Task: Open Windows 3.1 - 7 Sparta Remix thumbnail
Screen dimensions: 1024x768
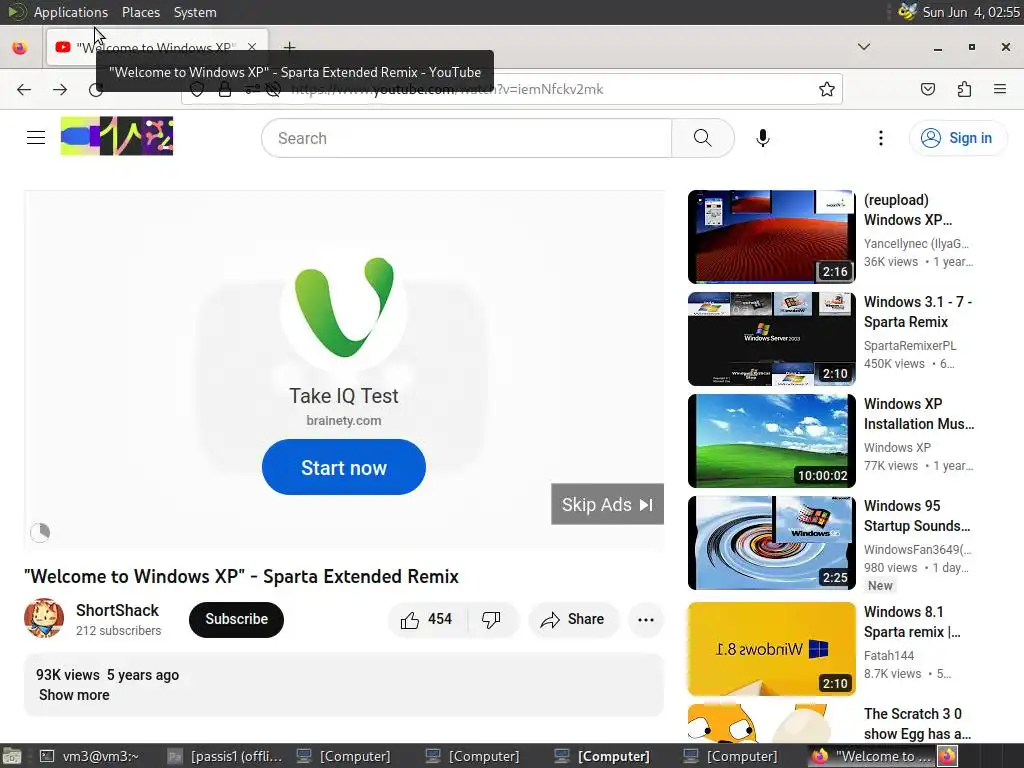Action: pyautogui.click(x=771, y=339)
